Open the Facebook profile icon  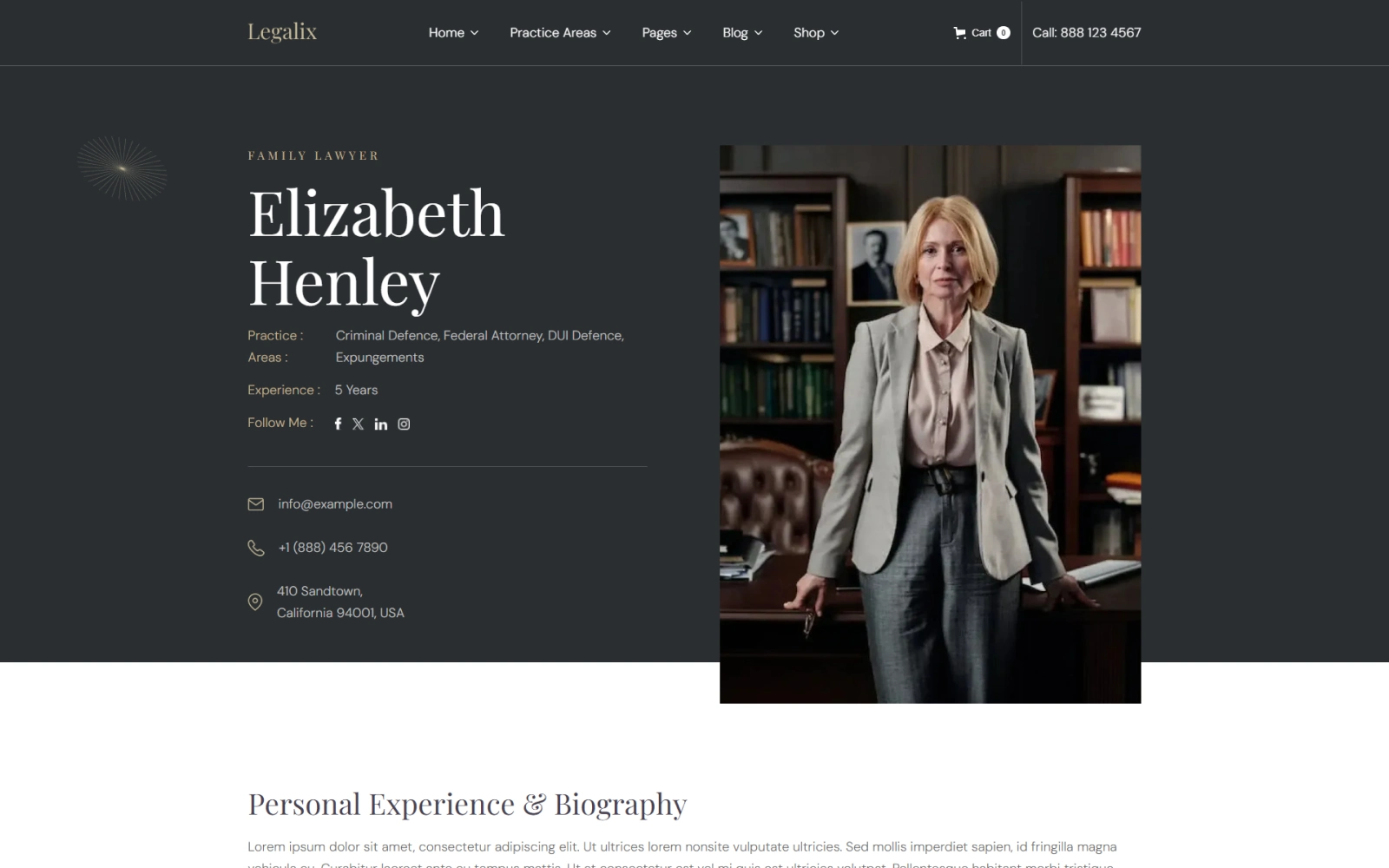click(x=338, y=424)
